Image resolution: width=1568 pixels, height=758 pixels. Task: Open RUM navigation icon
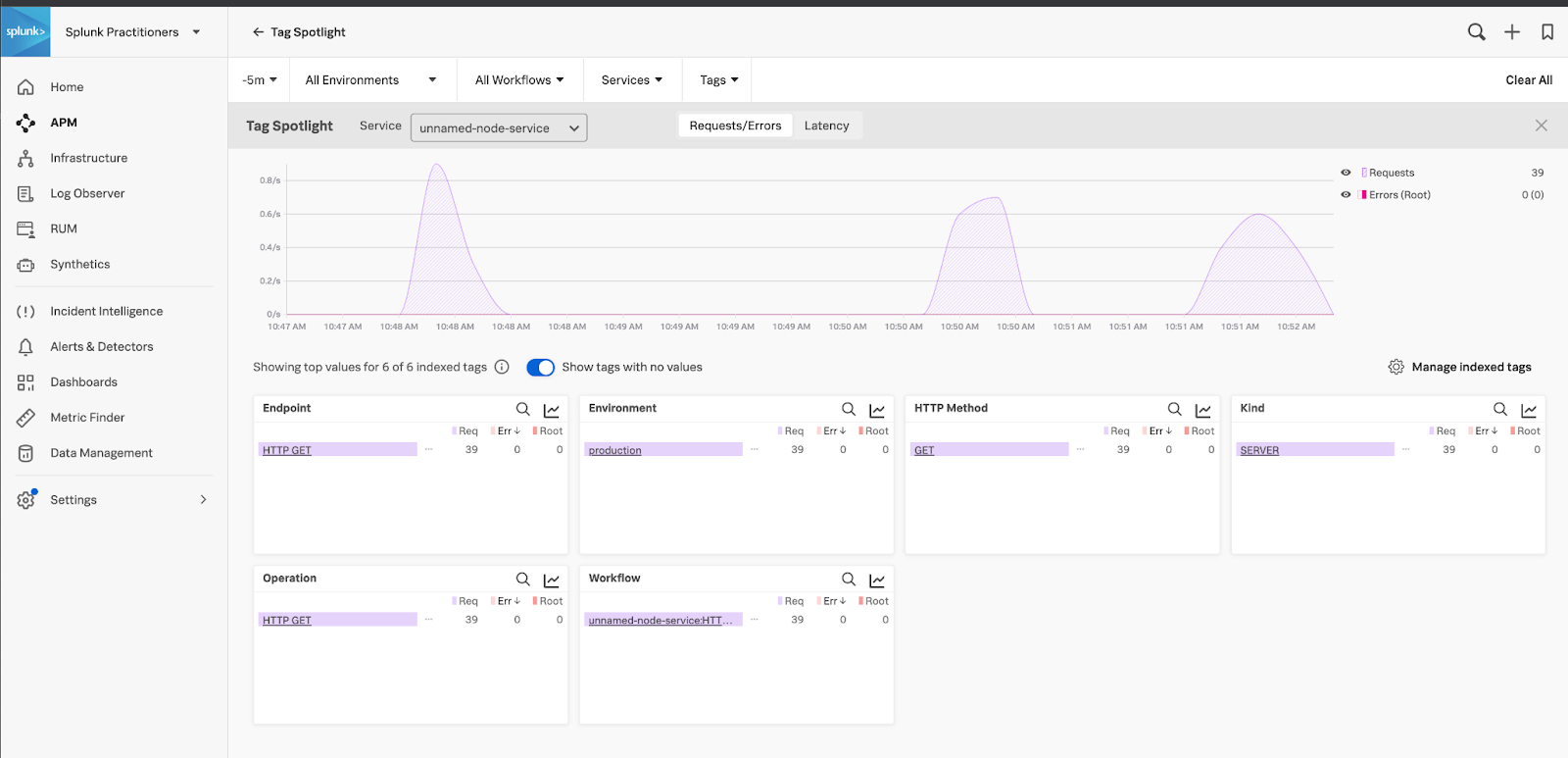point(26,228)
